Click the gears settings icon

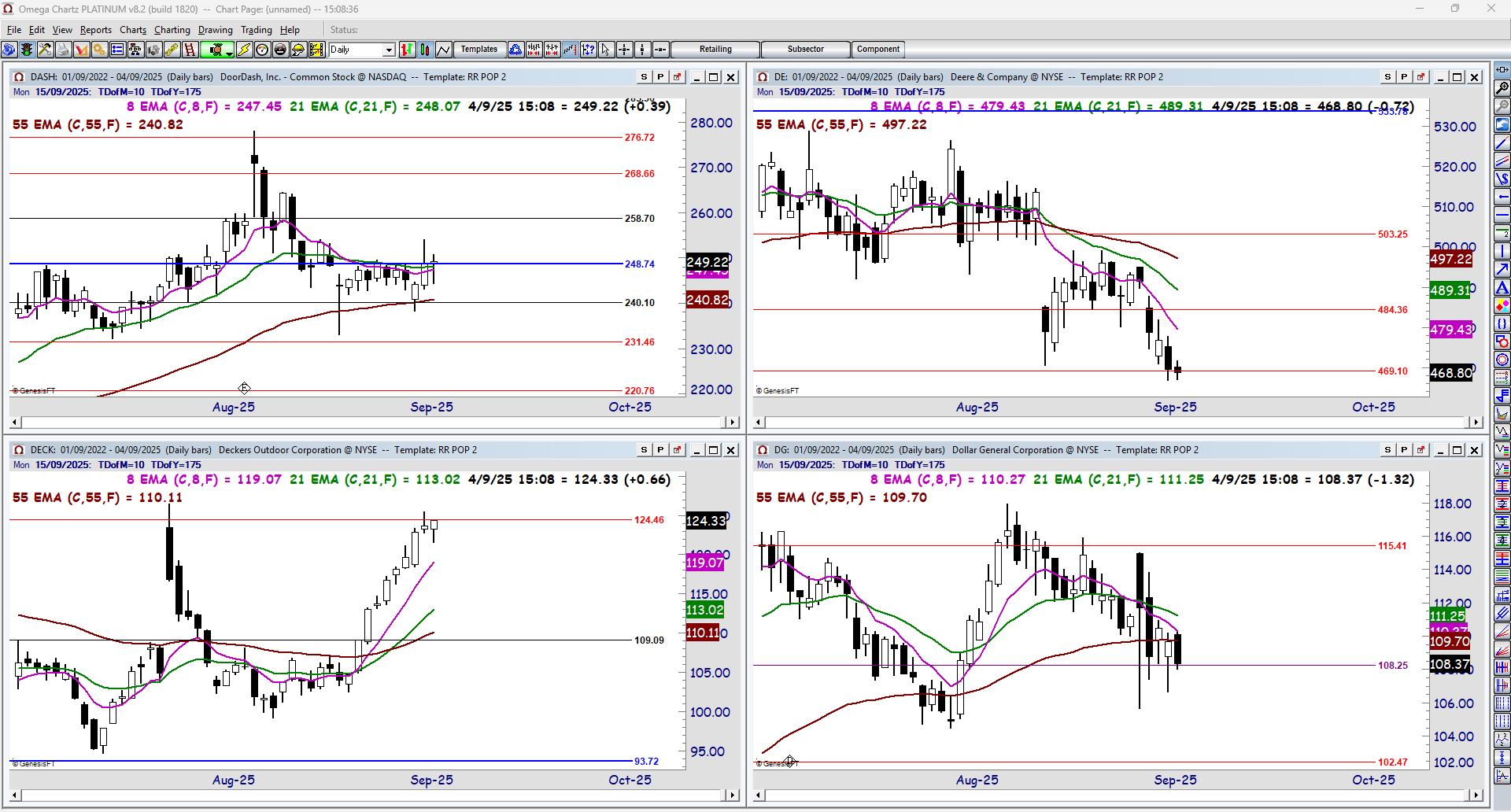tap(99, 50)
